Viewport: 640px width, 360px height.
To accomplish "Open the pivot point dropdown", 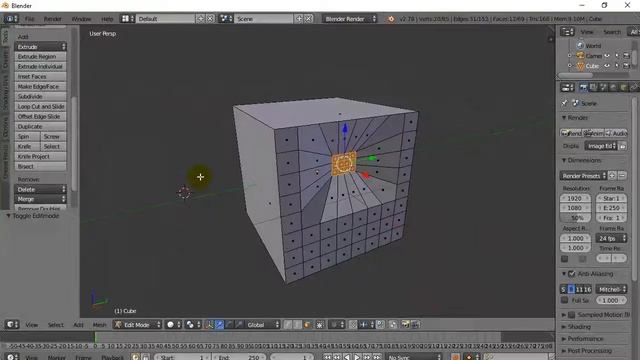I will (193, 325).
